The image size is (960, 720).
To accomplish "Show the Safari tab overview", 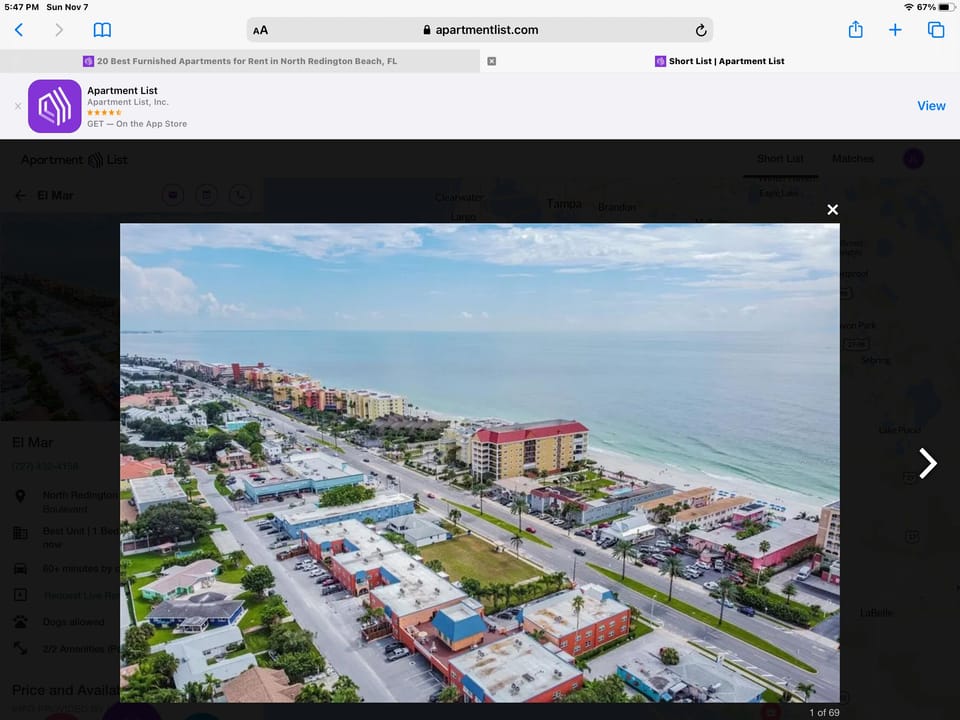I will click(x=936, y=30).
